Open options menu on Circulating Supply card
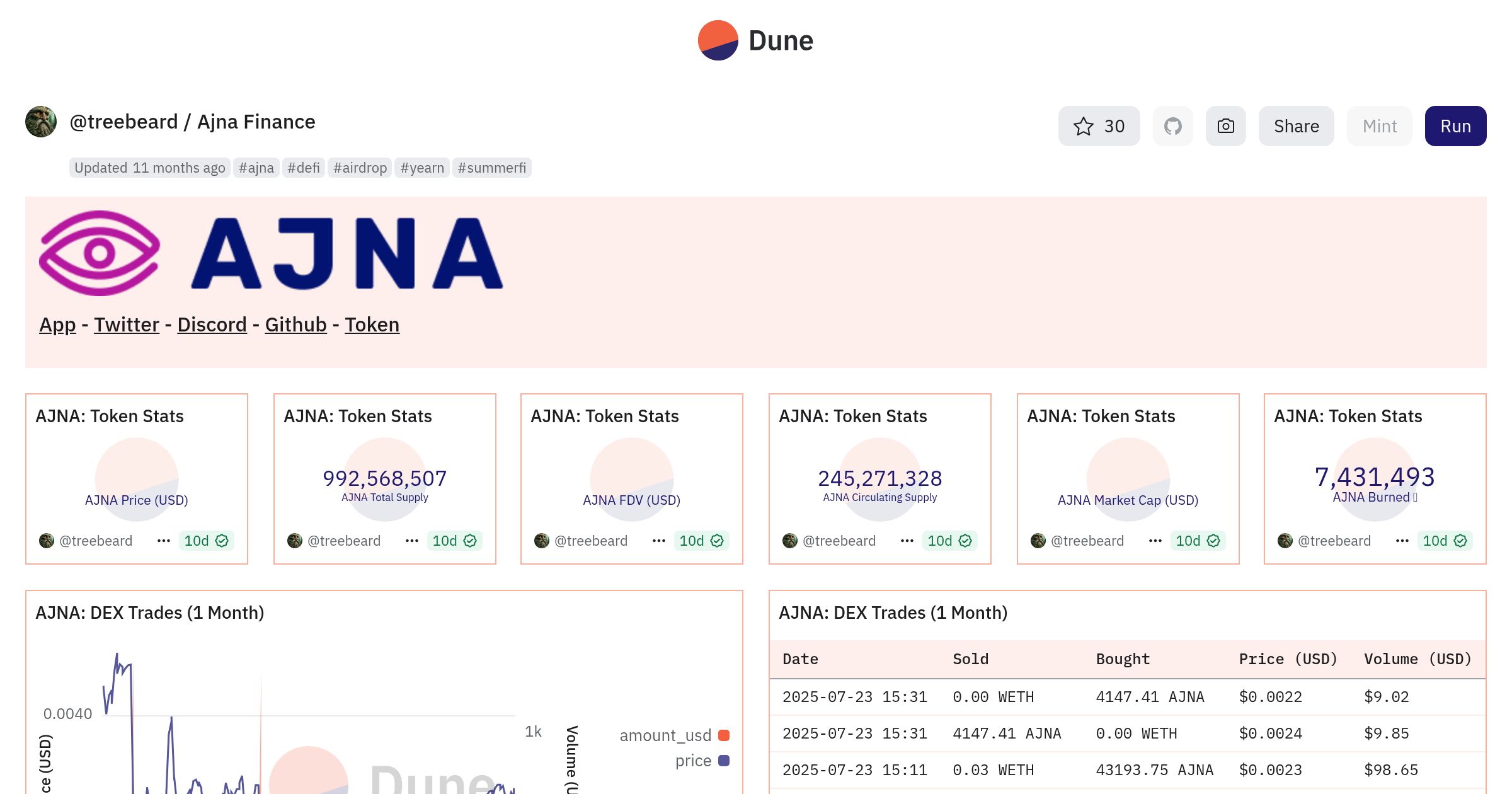1512x794 pixels. (x=907, y=541)
